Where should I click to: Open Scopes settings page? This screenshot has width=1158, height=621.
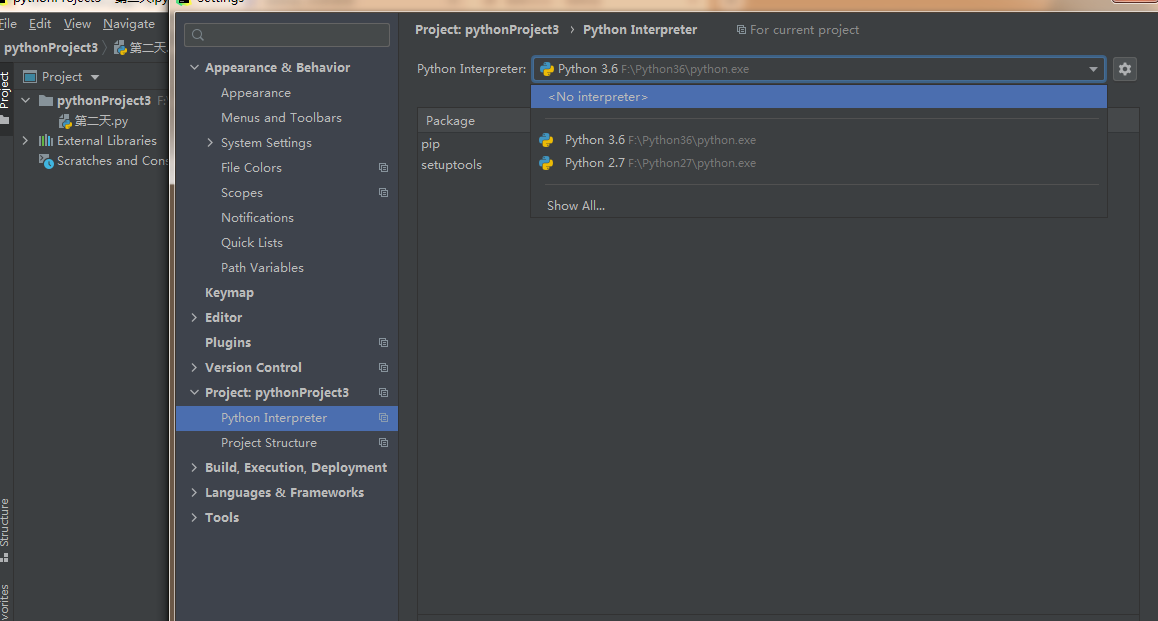point(241,193)
